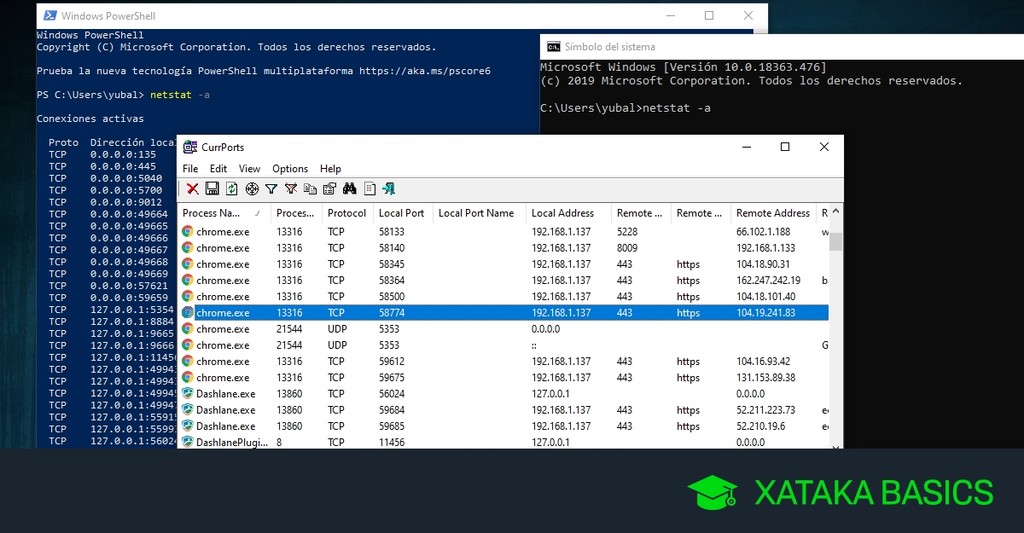
Task: Select remote address 192.168.1.133
Action: [x=766, y=248]
